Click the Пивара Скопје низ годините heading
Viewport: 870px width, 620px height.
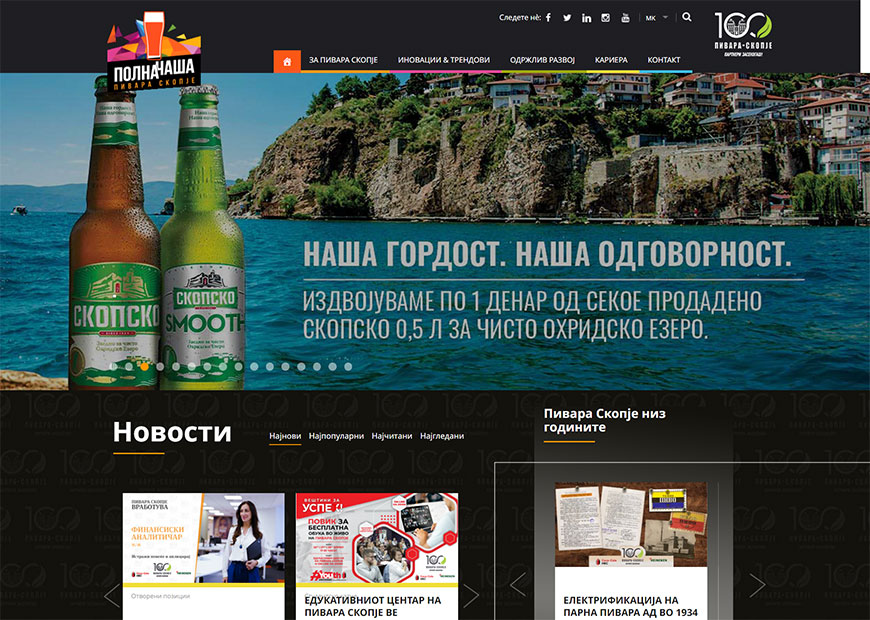click(x=605, y=420)
